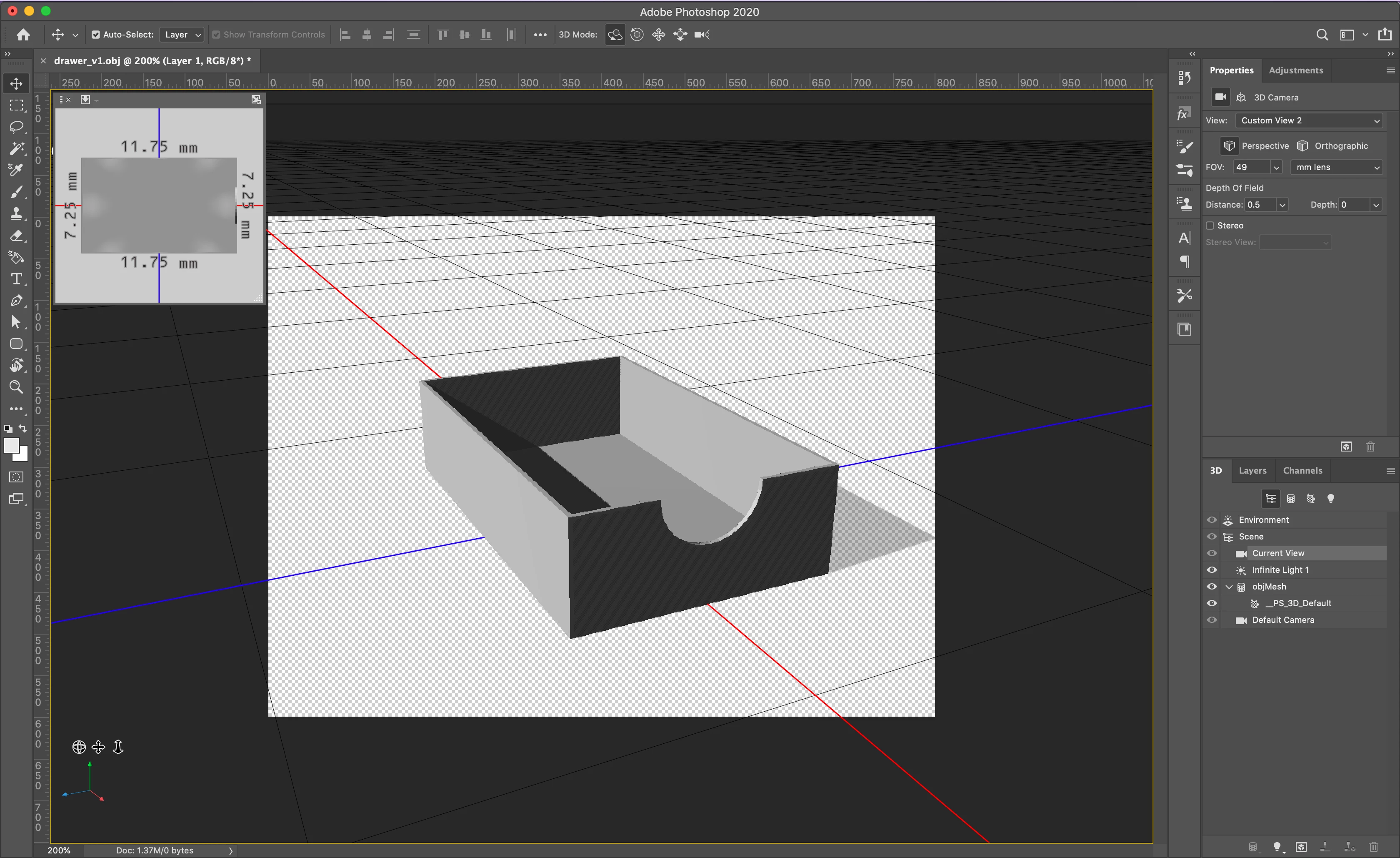Click the Roll 3D object mode icon
Image resolution: width=1400 pixels, height=858 pixels.
[637, 35]
